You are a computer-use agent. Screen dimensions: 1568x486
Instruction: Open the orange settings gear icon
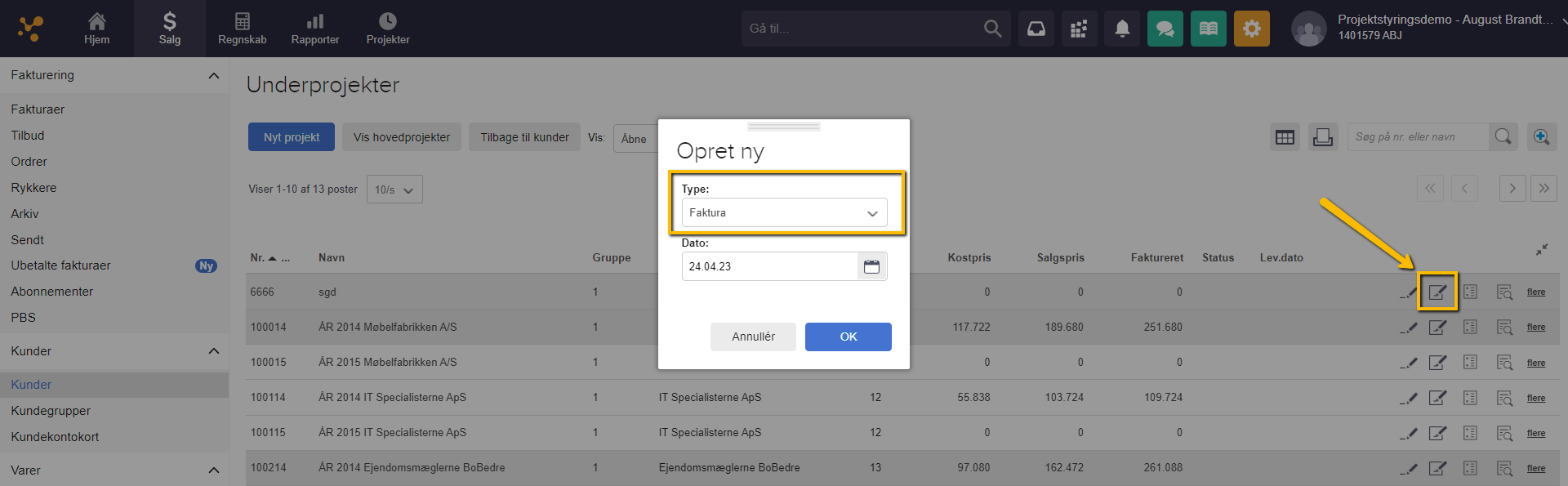pyautogui.click(x=1251, y=29)
